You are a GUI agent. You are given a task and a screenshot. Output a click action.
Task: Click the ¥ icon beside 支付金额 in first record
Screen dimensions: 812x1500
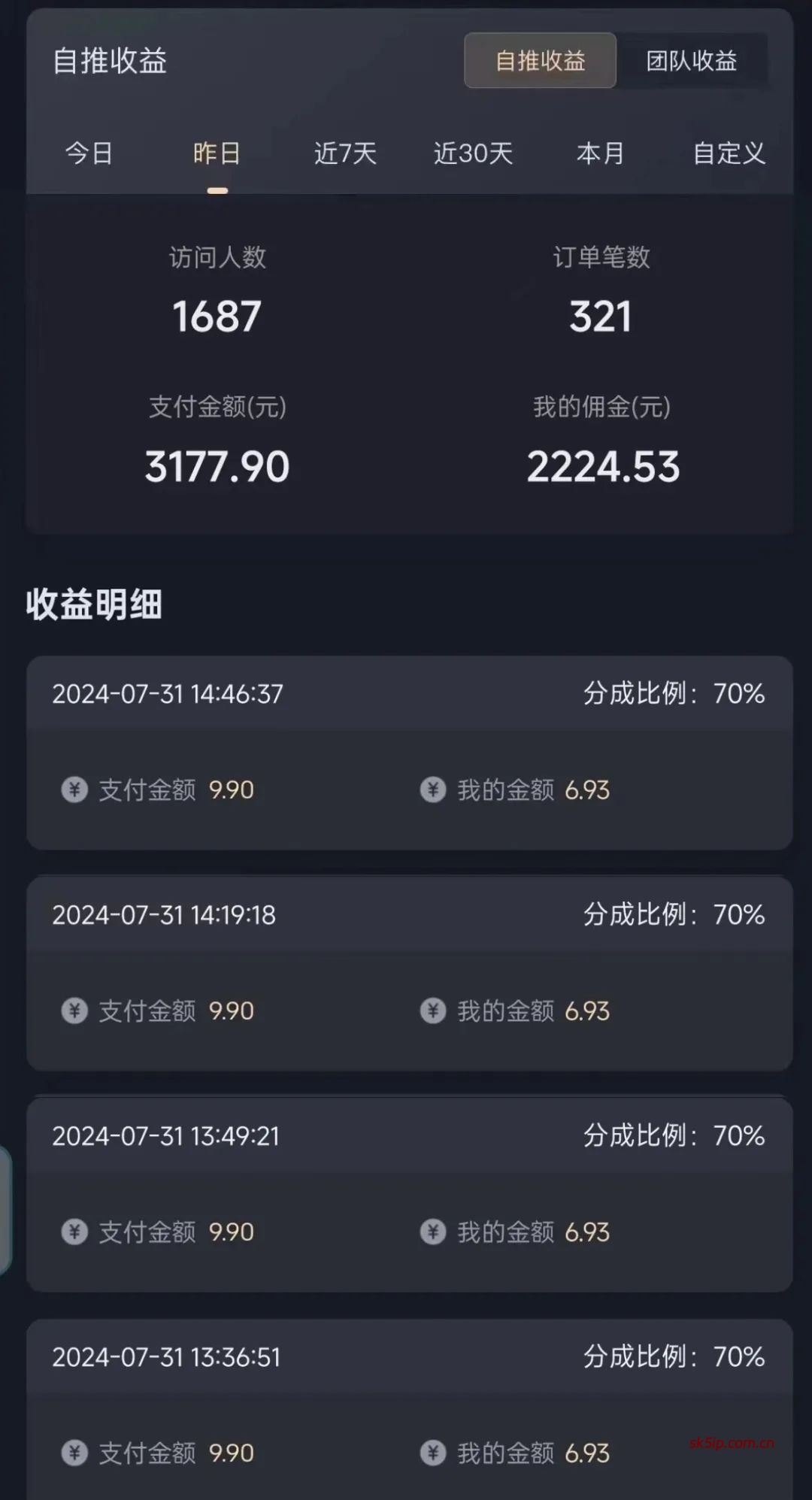click(x=73, y=790)
